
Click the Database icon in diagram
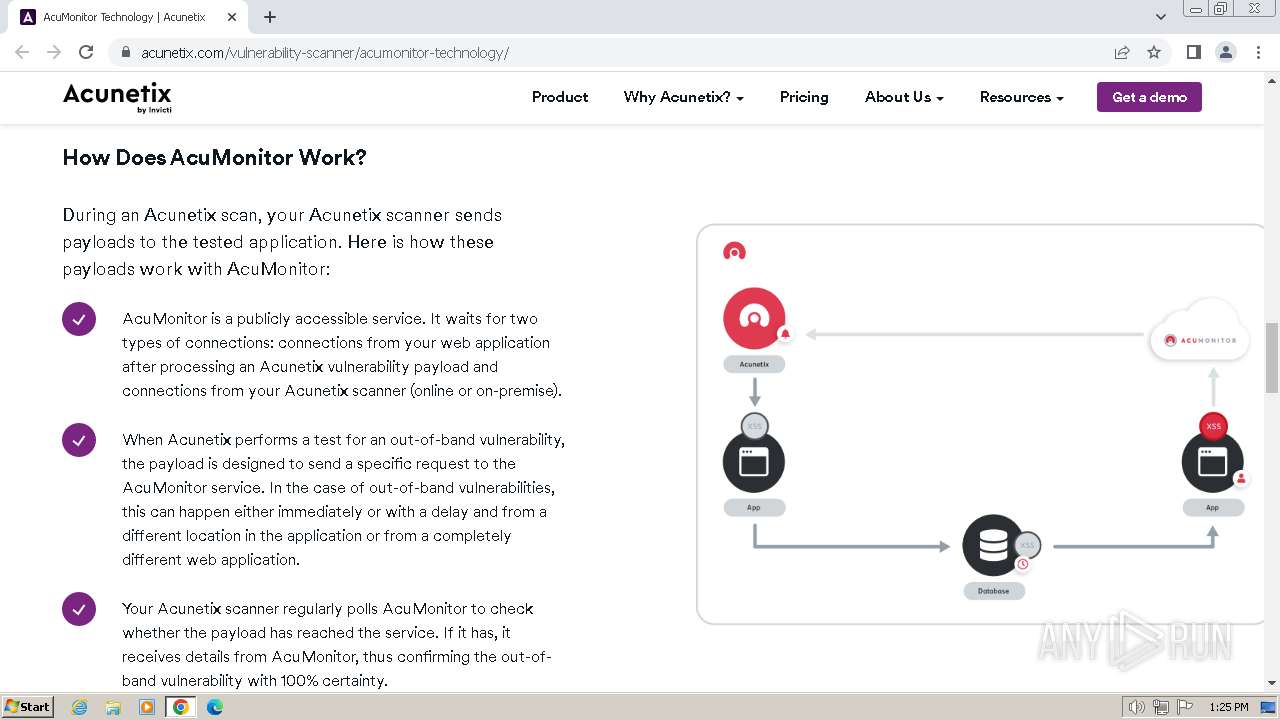click(993, 545)
